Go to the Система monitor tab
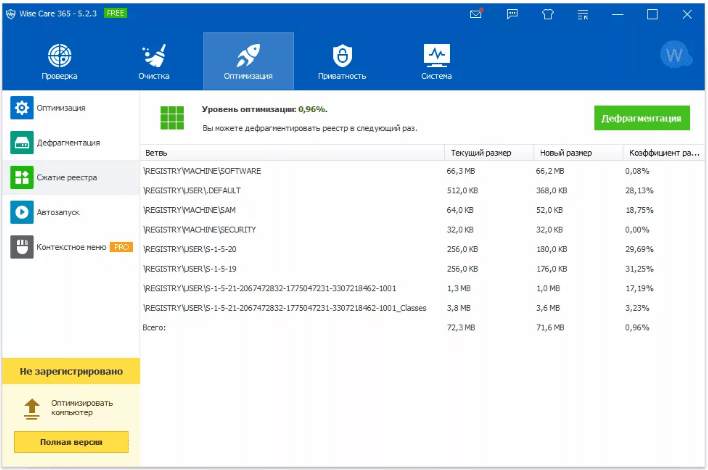The height and width of the screenshot is (470, 708). click(437, 61)
